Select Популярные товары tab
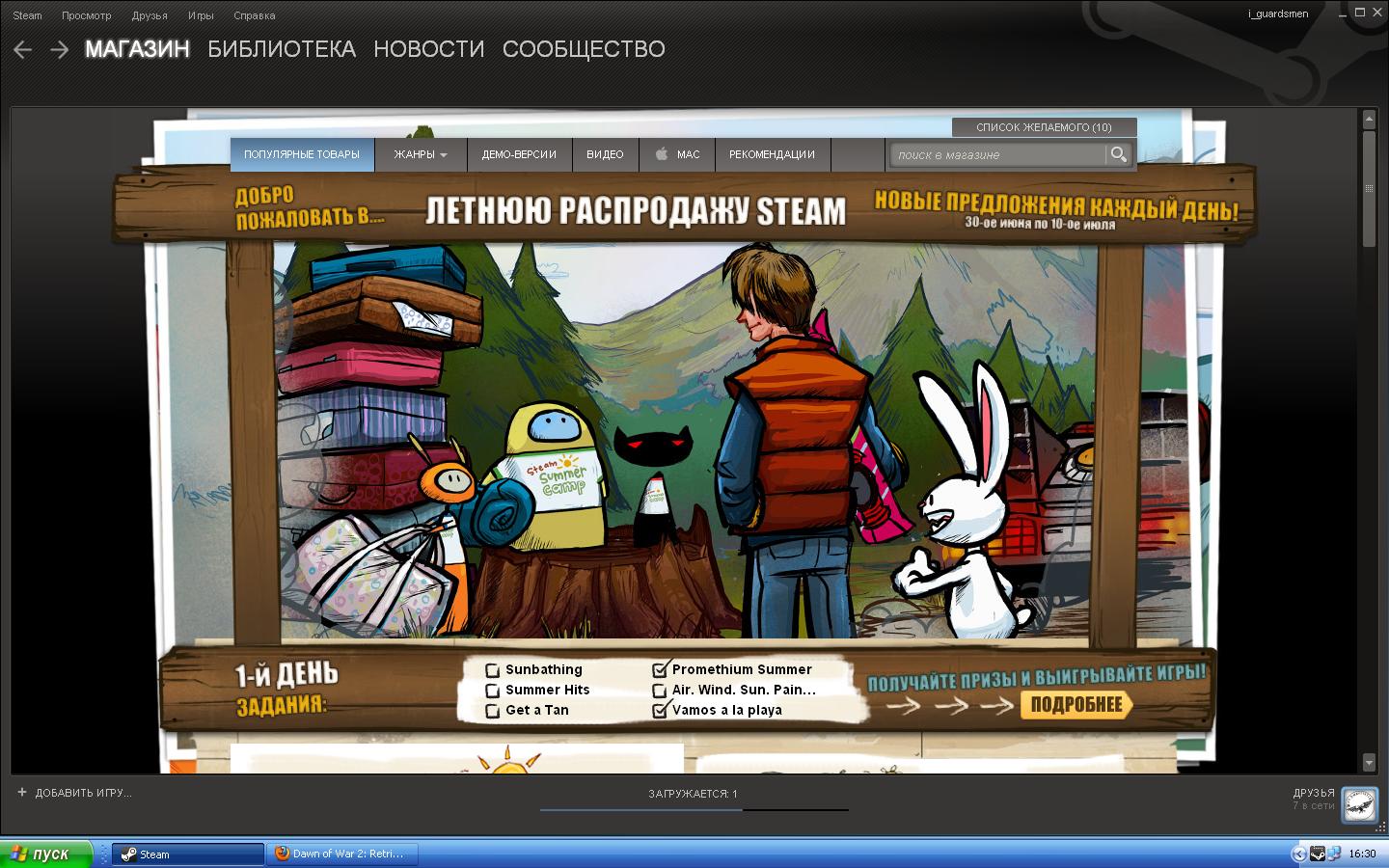1389x868 pixels. click(302, 154)
